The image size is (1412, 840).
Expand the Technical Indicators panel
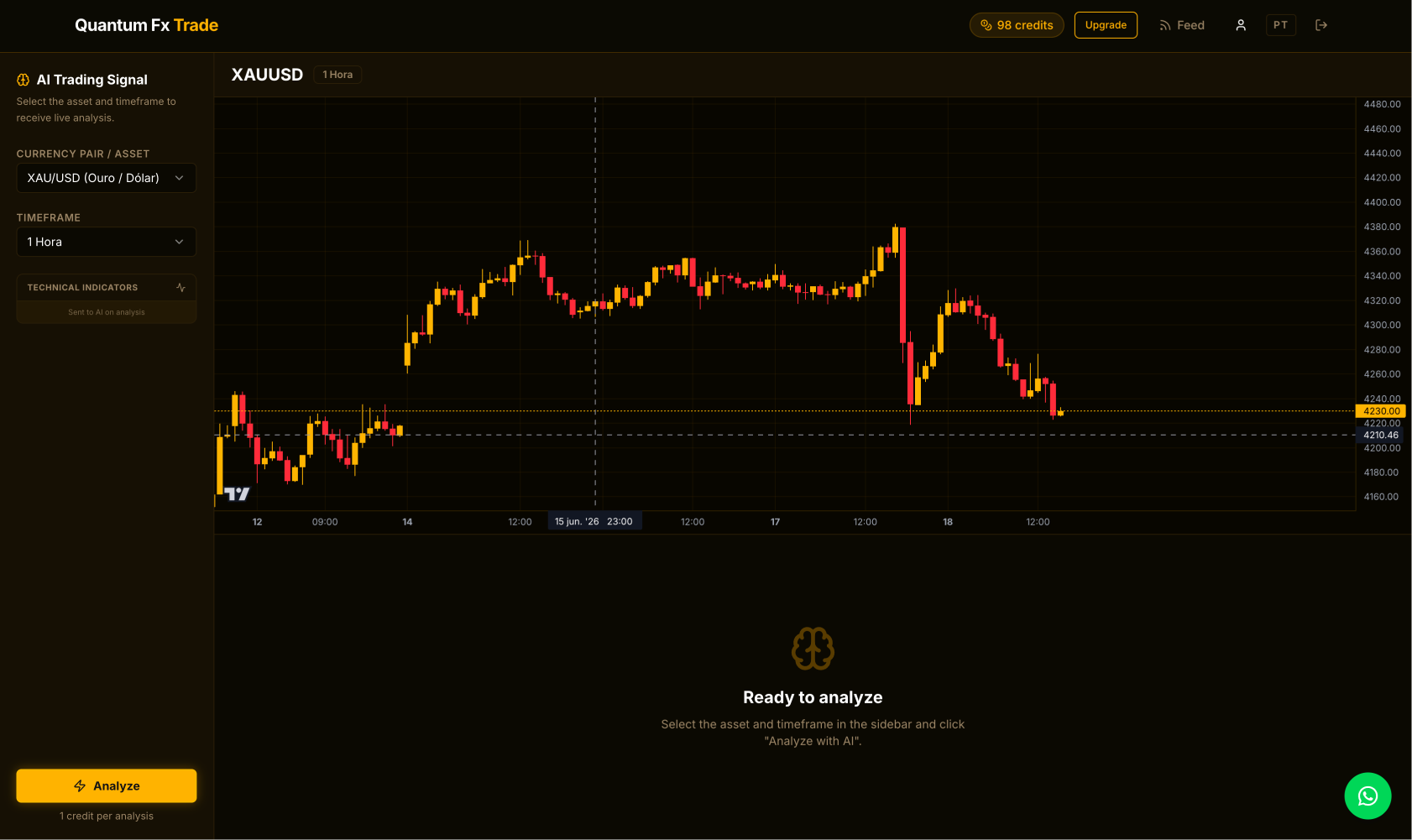click(x=107, y=287)
